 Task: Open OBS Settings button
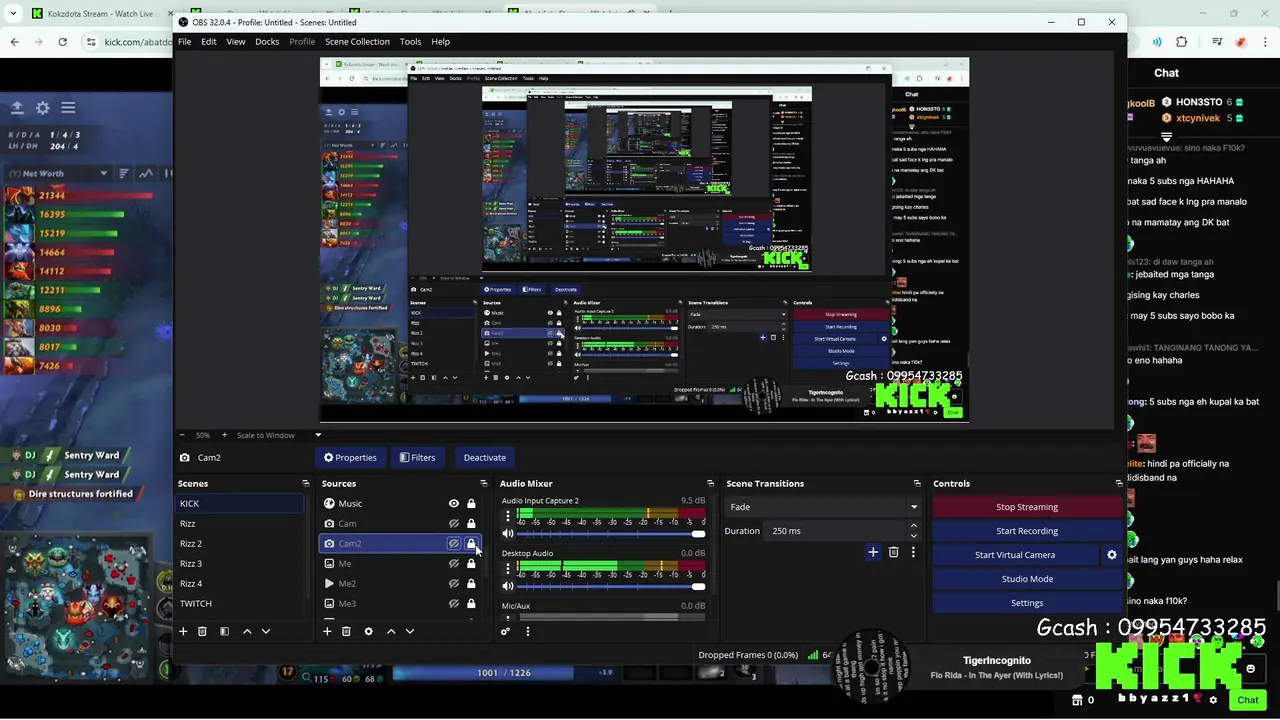(x=1027, y=603)
